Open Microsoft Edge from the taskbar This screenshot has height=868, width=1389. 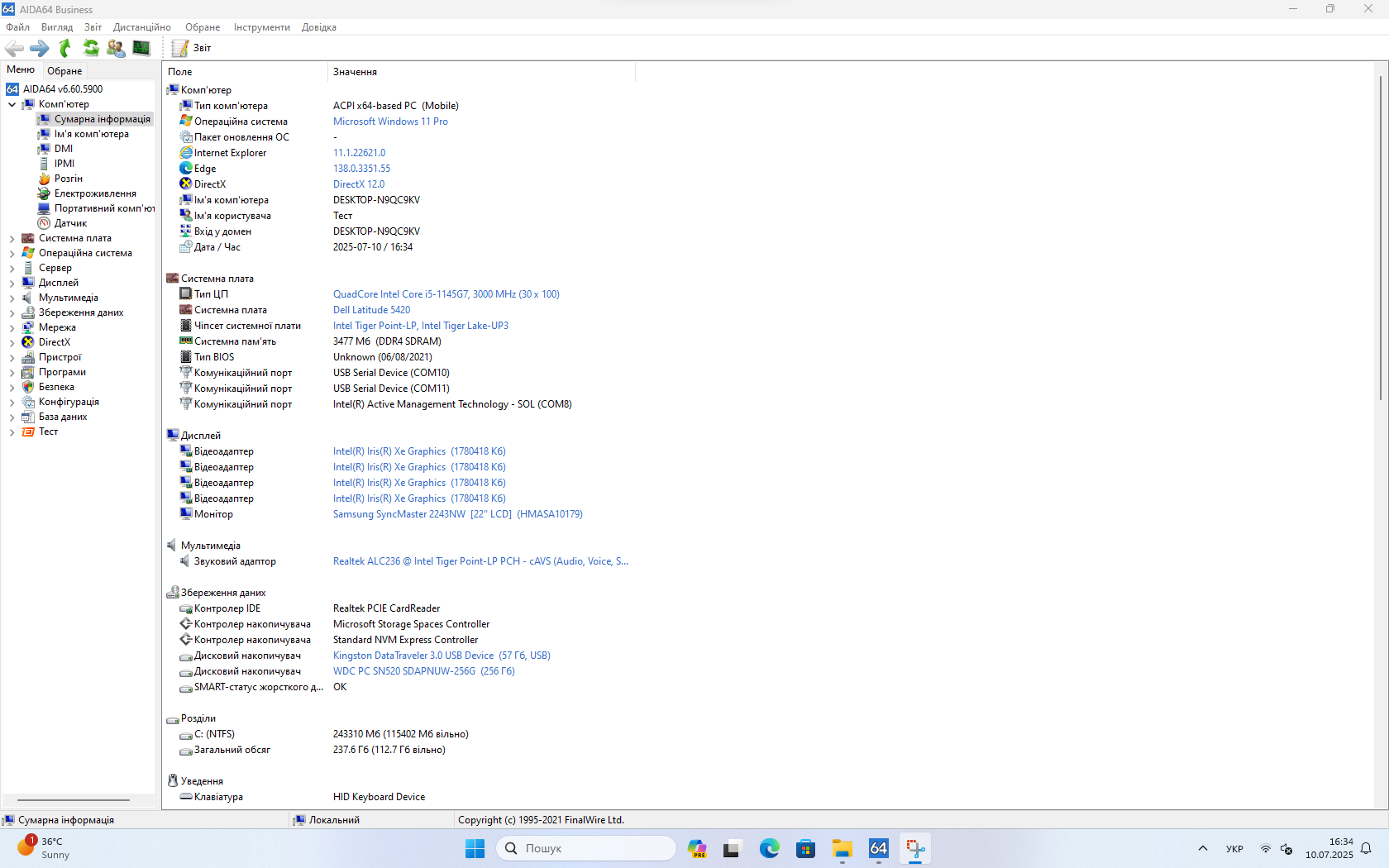click(x=769, y=849)
